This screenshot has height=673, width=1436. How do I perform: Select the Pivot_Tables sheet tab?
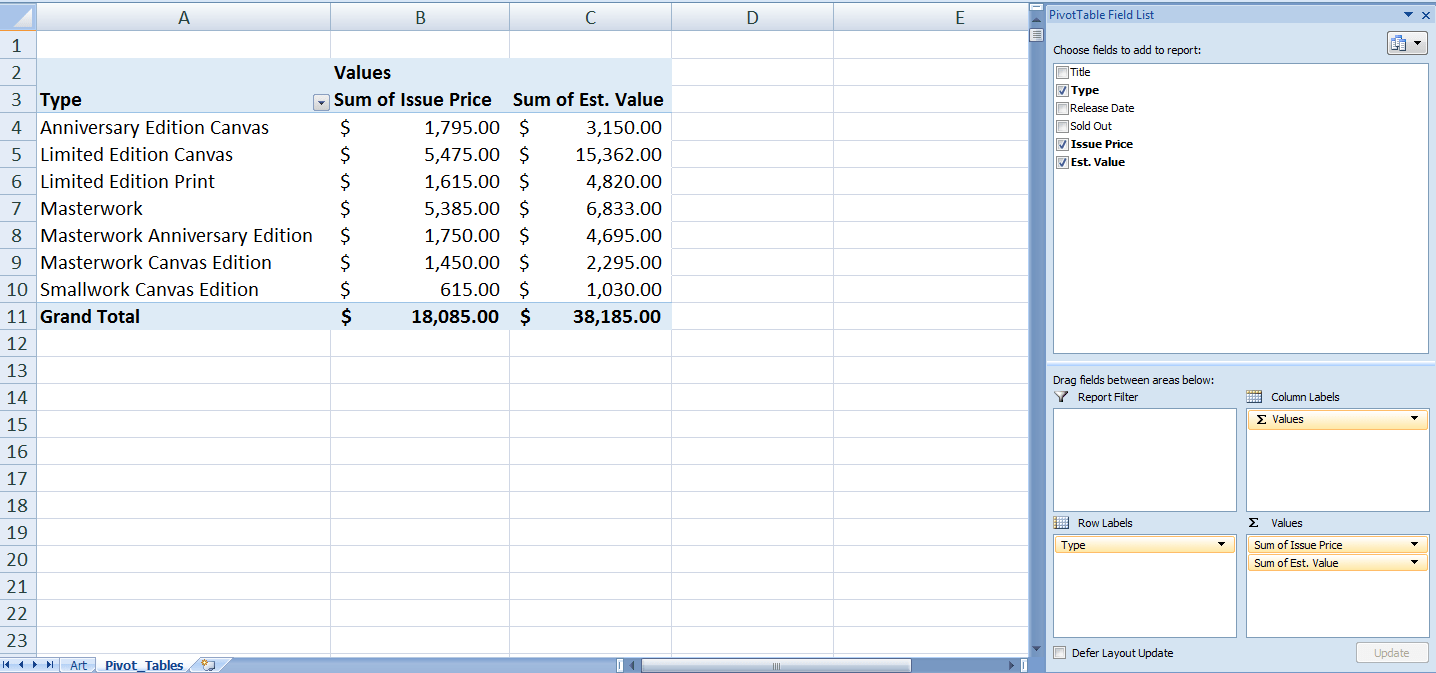coord(144,664)
